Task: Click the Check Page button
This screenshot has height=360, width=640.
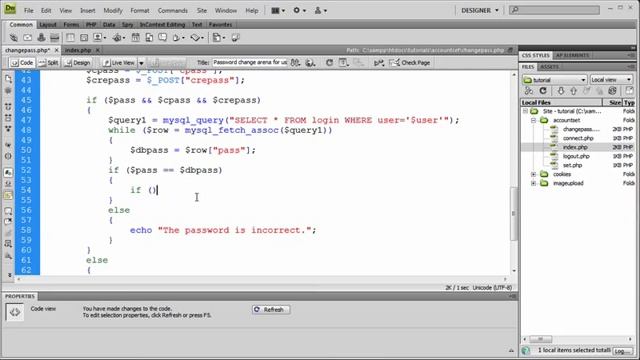Action: pyautogui.click(x=410, y=63)
